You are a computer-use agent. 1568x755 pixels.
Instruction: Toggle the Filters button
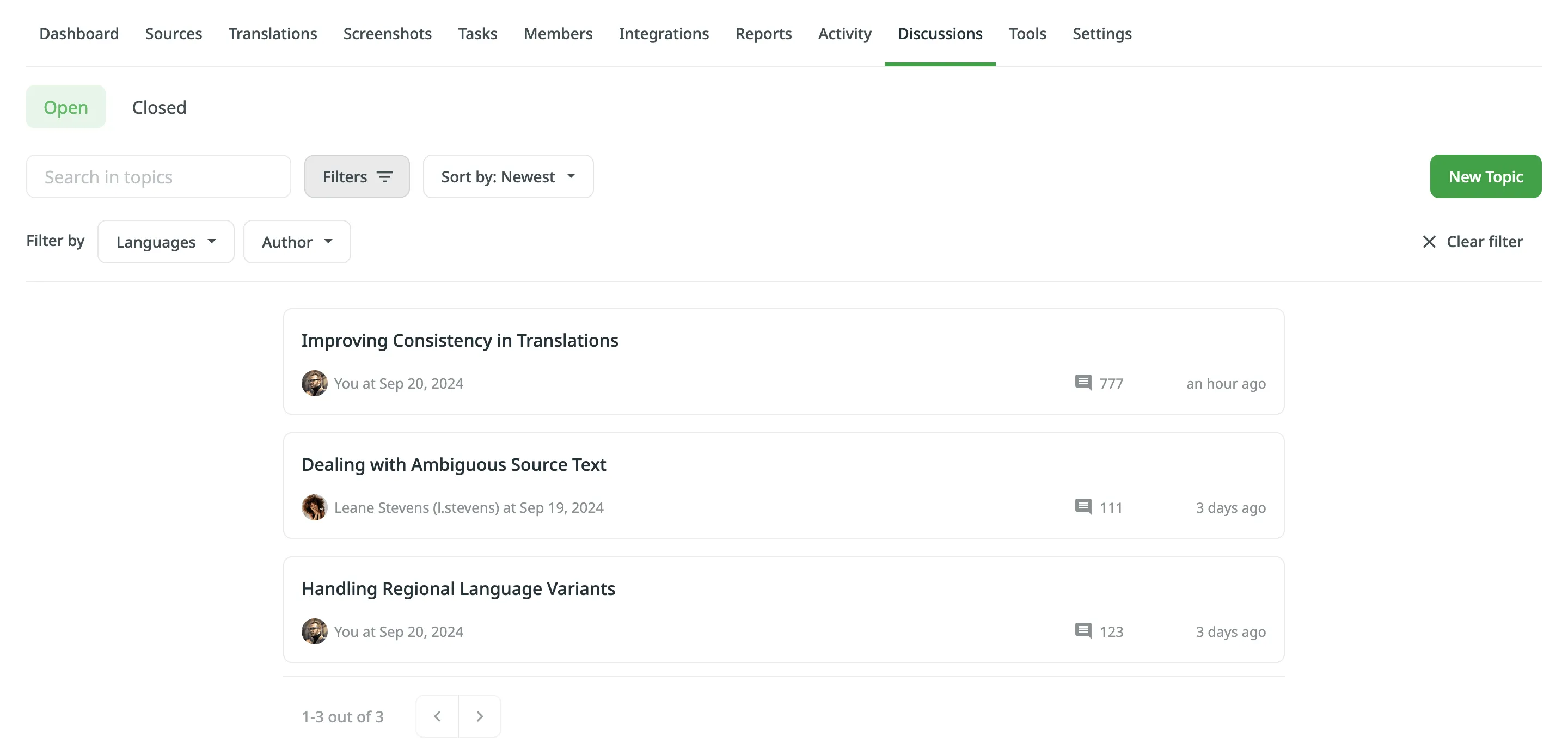357,176
